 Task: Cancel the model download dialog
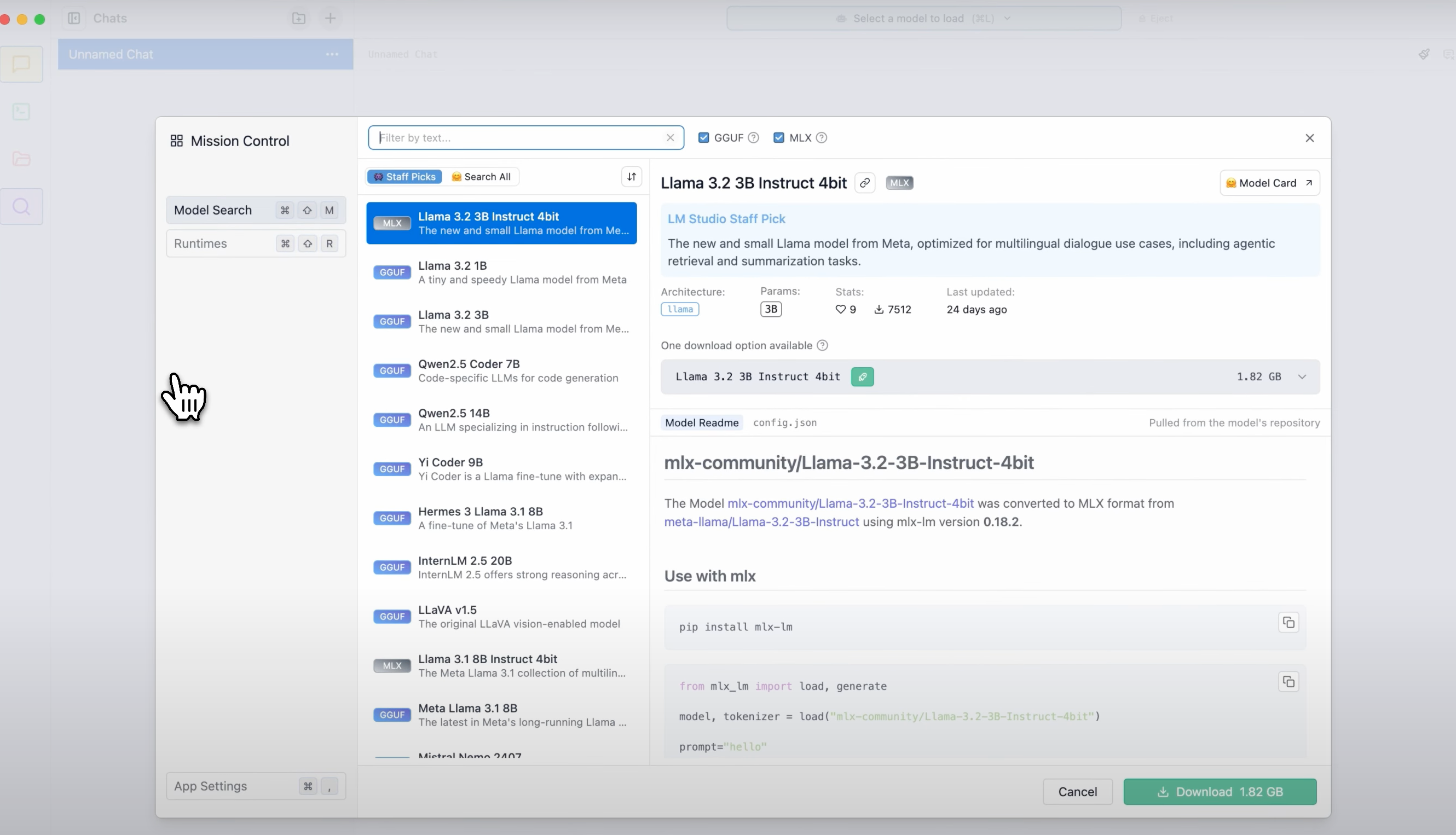(1077, 791)
